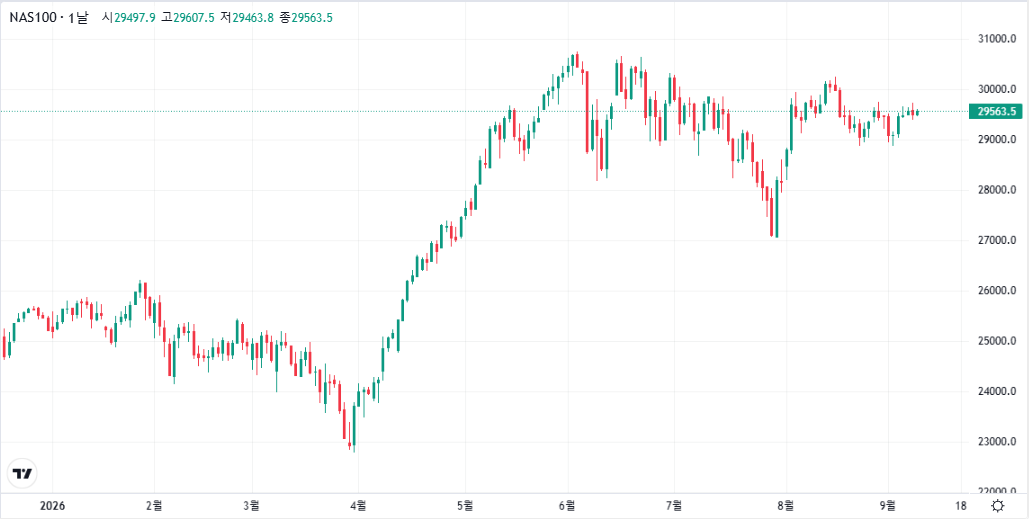Viewport: 1030px width, 519px height.
Task: Click the 9월 label on time axis
Action: click(x=888, y=507)
